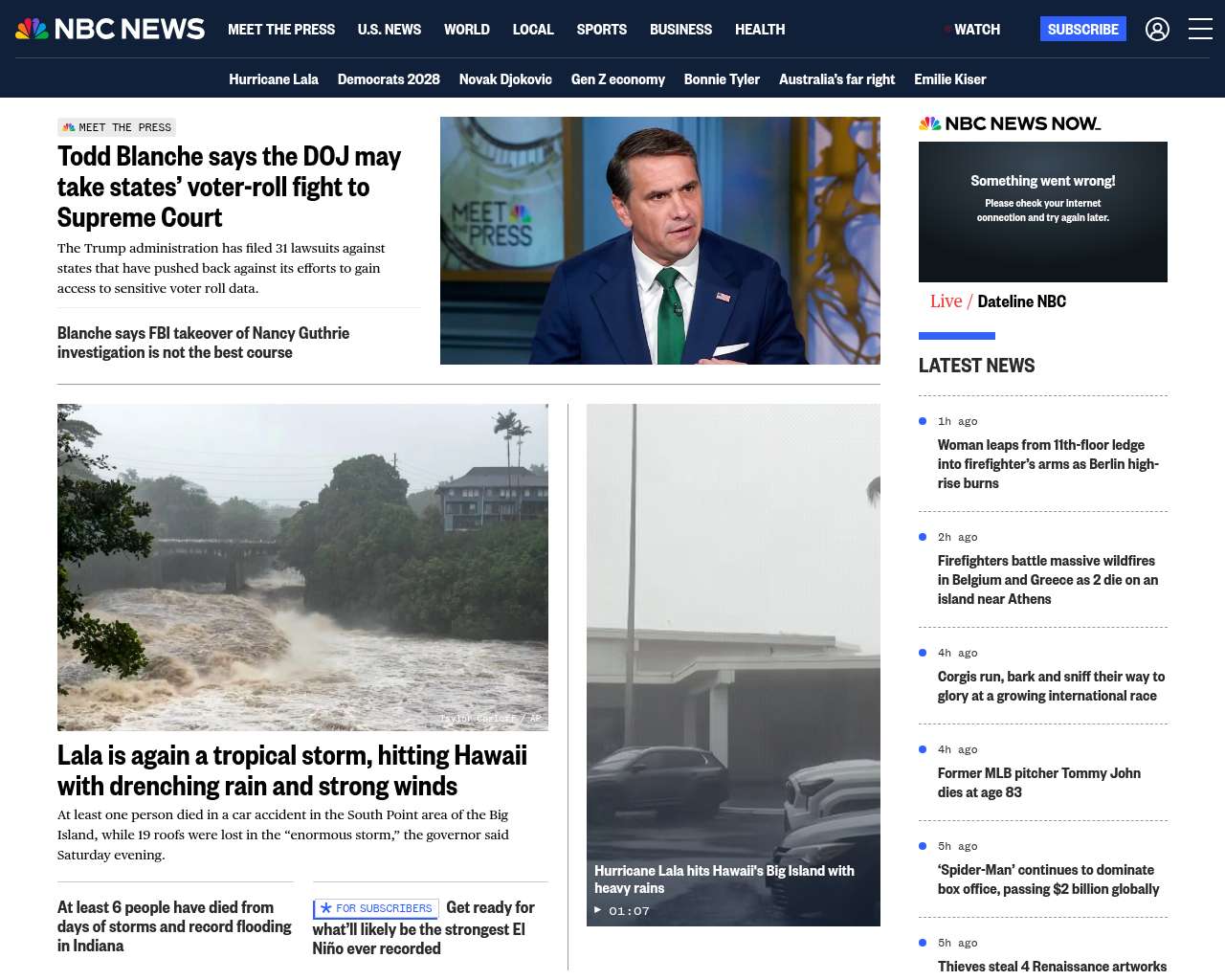Open the Todd Blanche interview photo
The image size is (1225, 980).
(660, 240)
